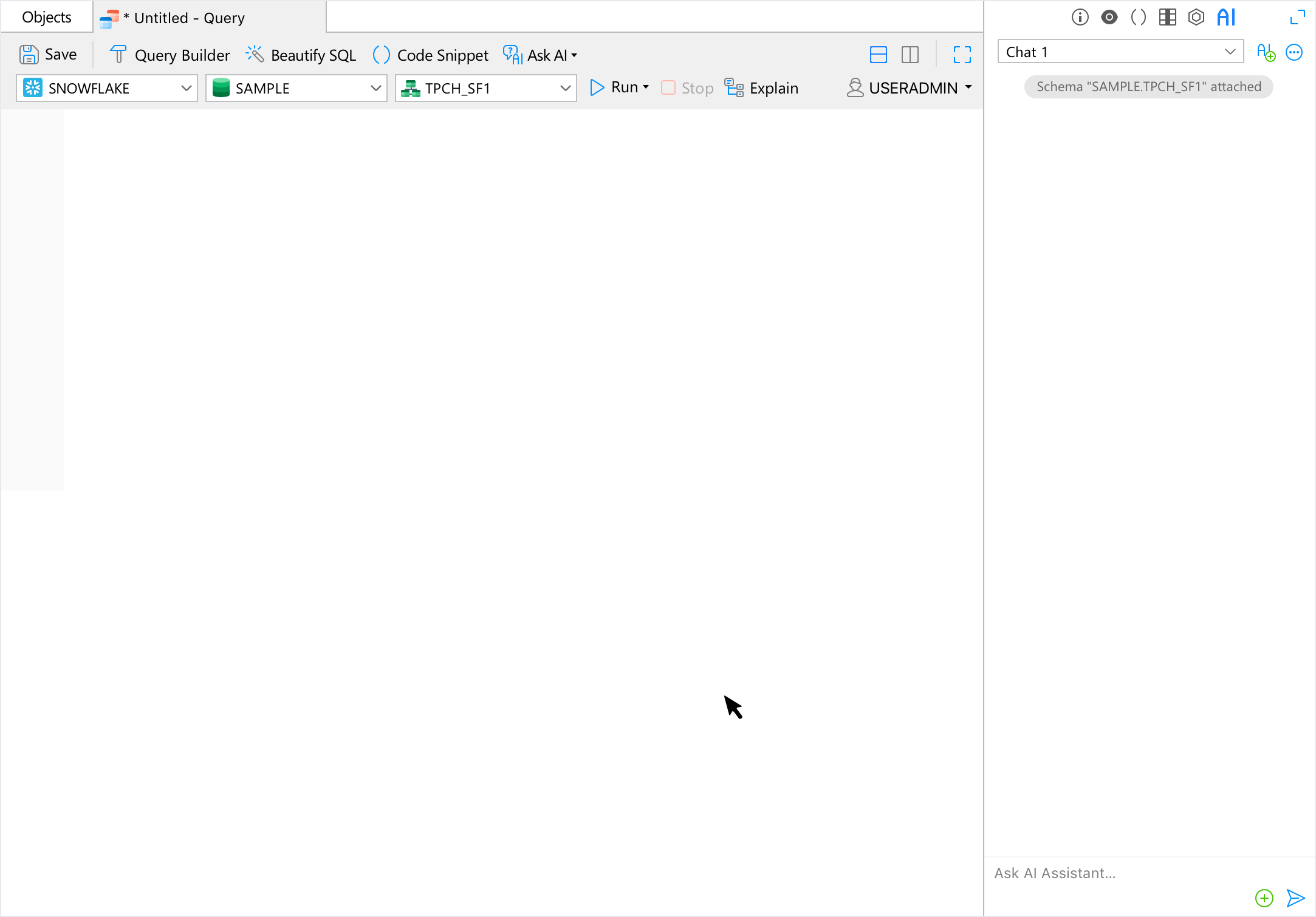Viewport: 1316px width, 917px height.
Task: Expand the SAMPLE database dropdown
Action: point(375,88)
